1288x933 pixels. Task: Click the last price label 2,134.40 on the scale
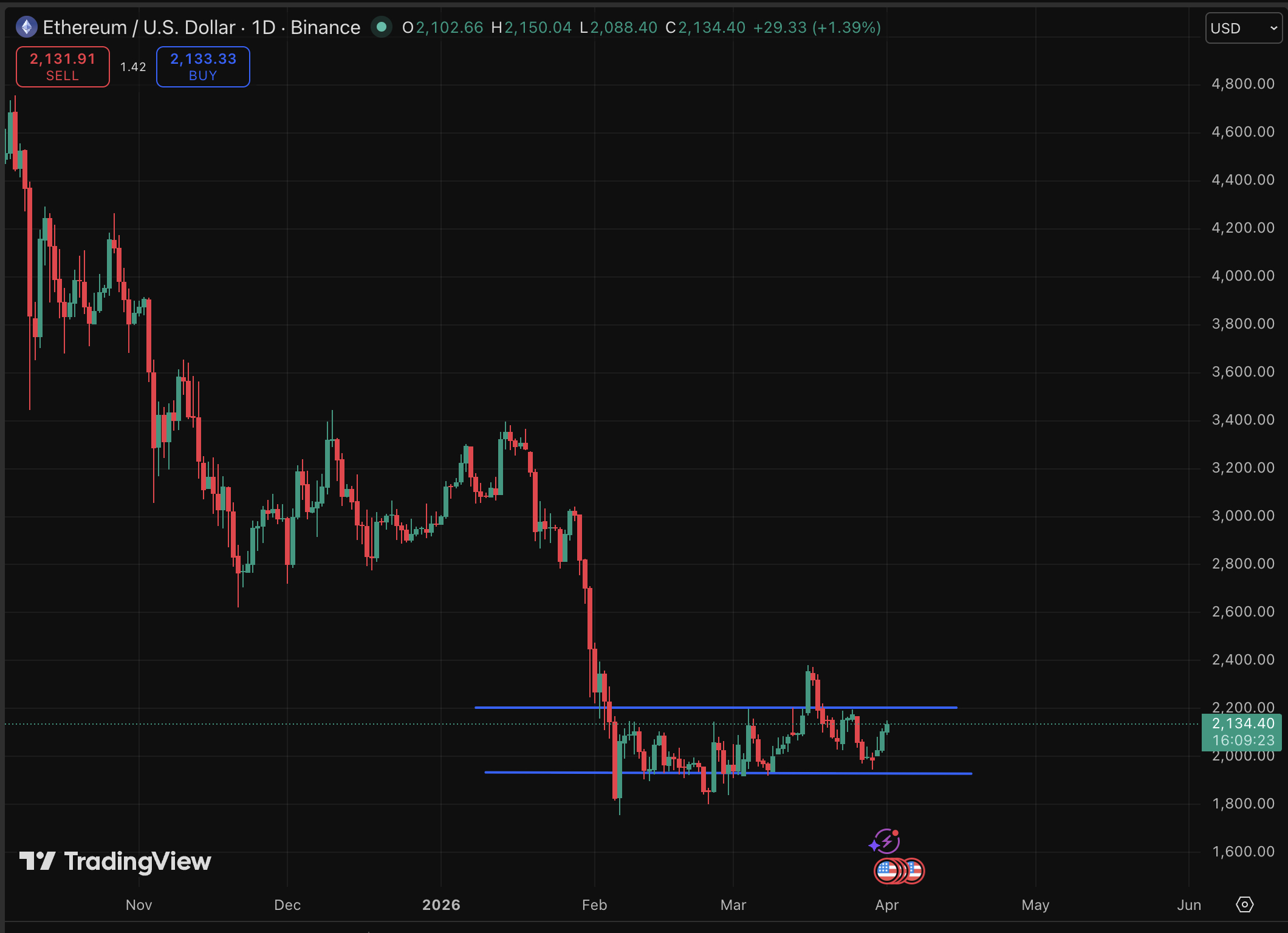click(1243, 723)
